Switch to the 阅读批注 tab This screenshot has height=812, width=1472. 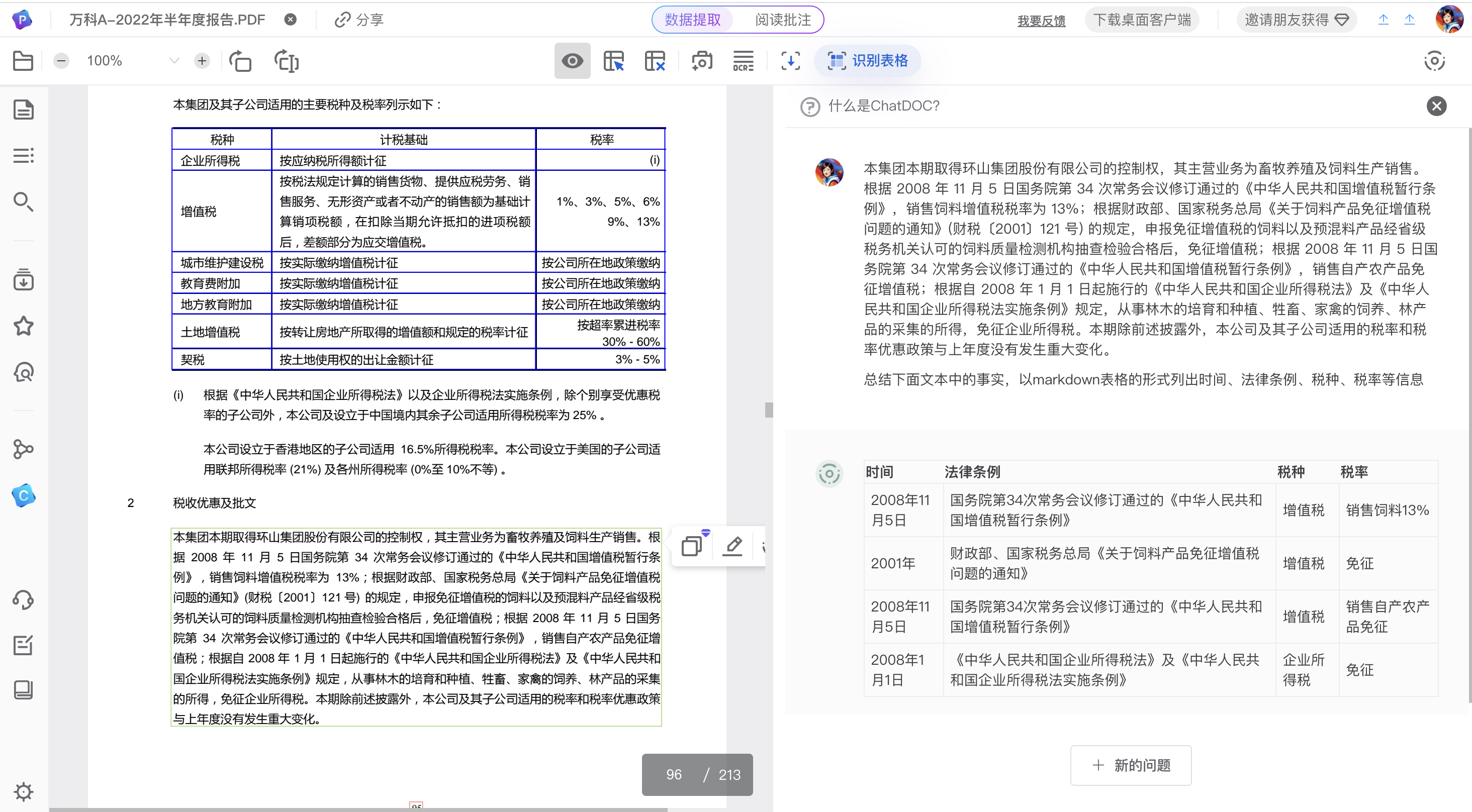(782, 20)
